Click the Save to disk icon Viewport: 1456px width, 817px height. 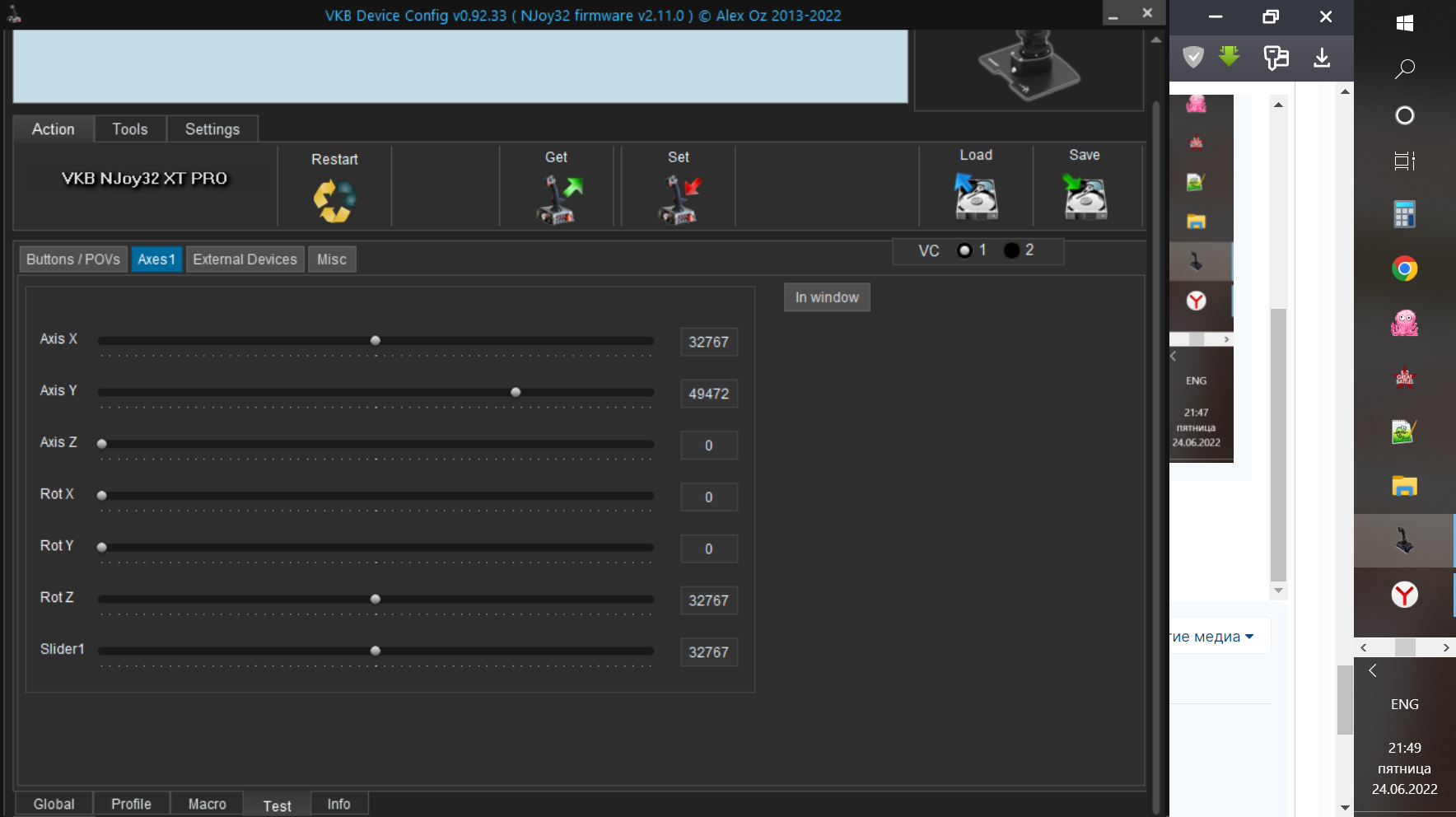[x=1085, y=197]
